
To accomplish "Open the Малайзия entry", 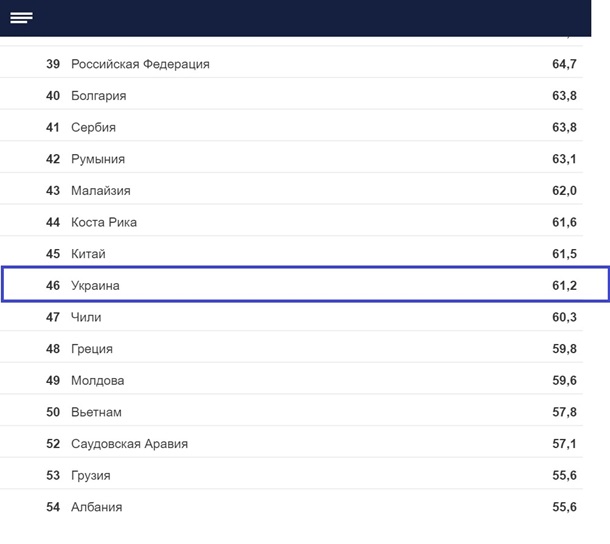I will click(x=100, y=191).
